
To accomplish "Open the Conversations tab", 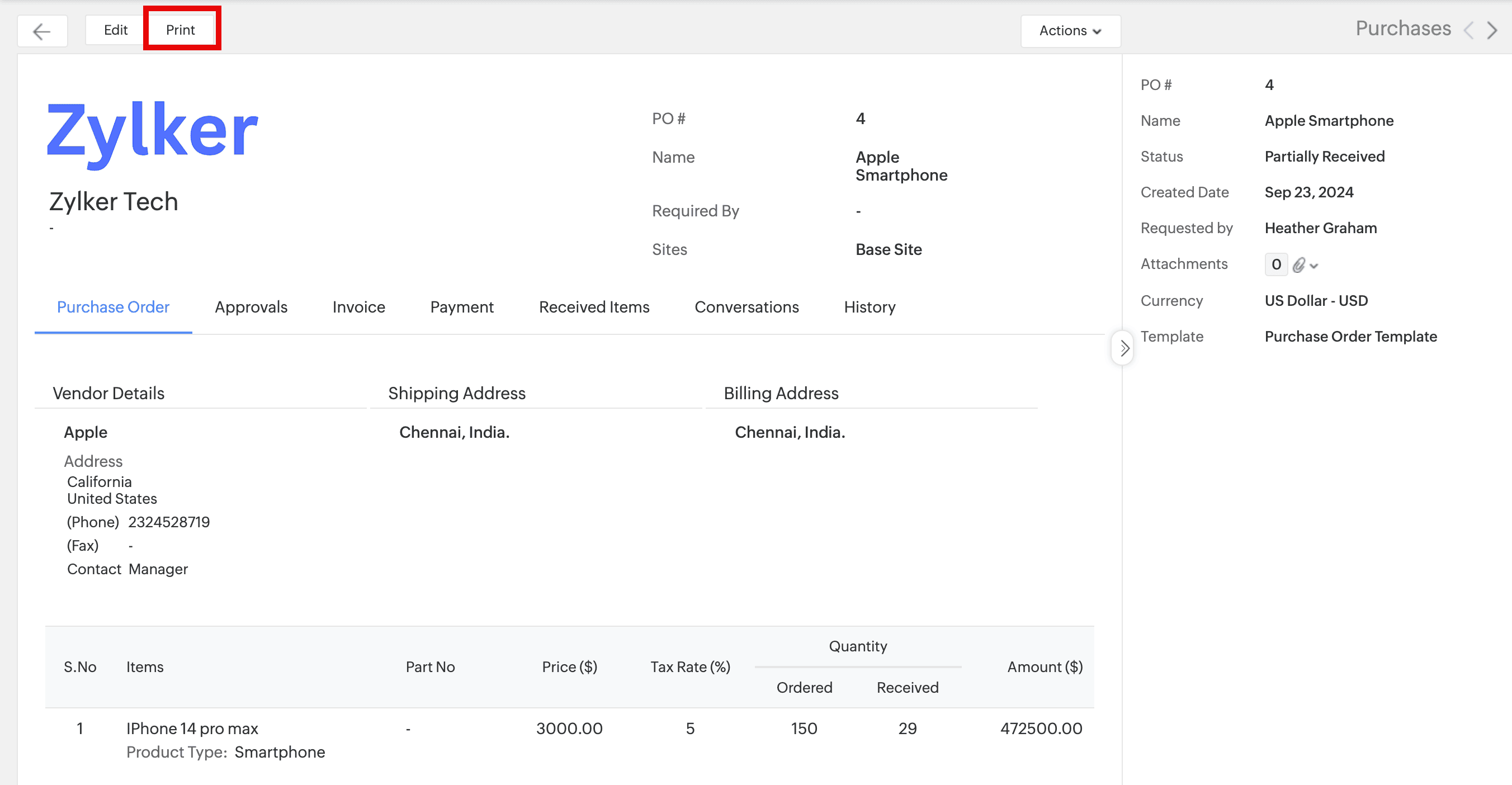I will (x=746, y=307).
